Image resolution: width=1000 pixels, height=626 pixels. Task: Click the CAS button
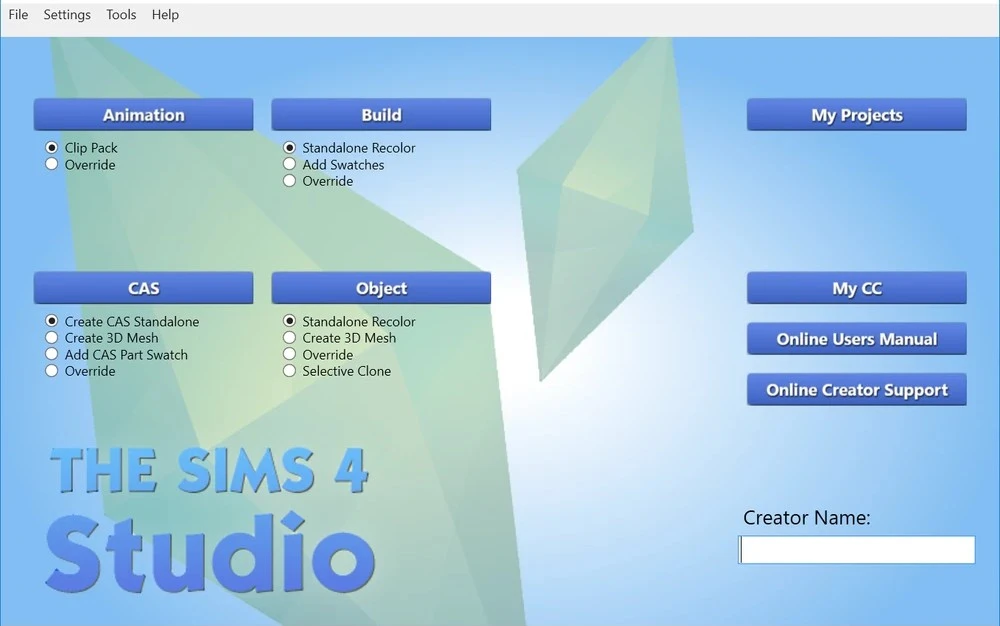pyautogui.click(x=143, y=287)
